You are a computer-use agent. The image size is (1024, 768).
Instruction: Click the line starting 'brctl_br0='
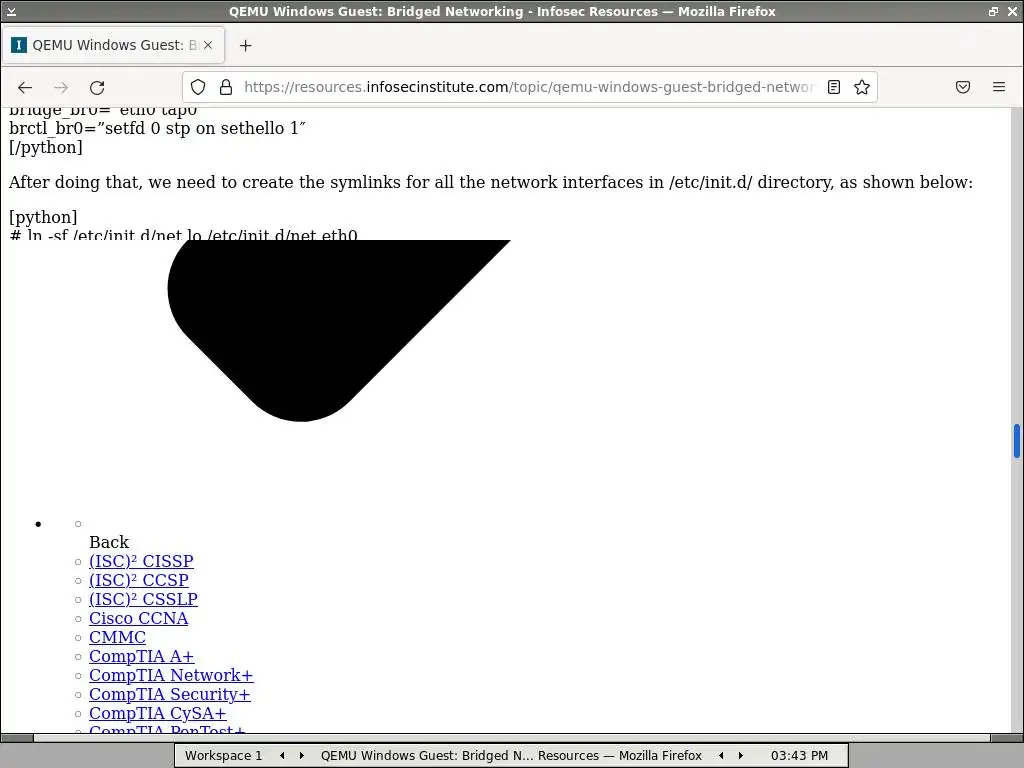pyautogui.click(x=157, y=128)
